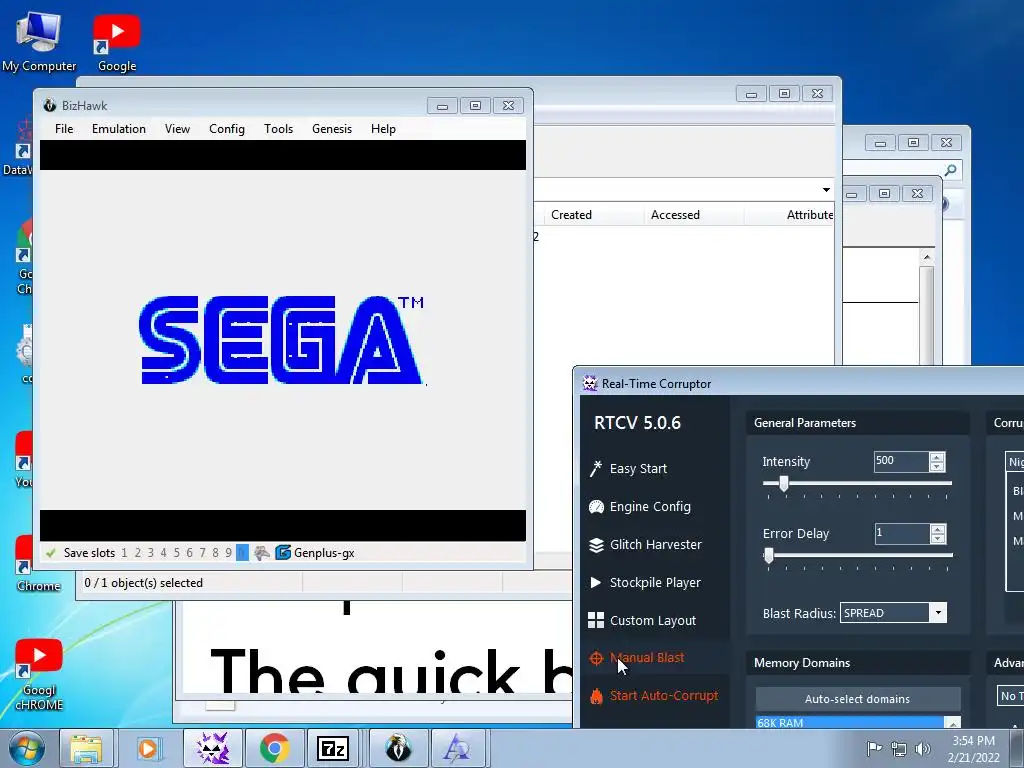Open the File menu in BizHawk
Viewport: 1024px width, 768px height.
coord(64,129)
